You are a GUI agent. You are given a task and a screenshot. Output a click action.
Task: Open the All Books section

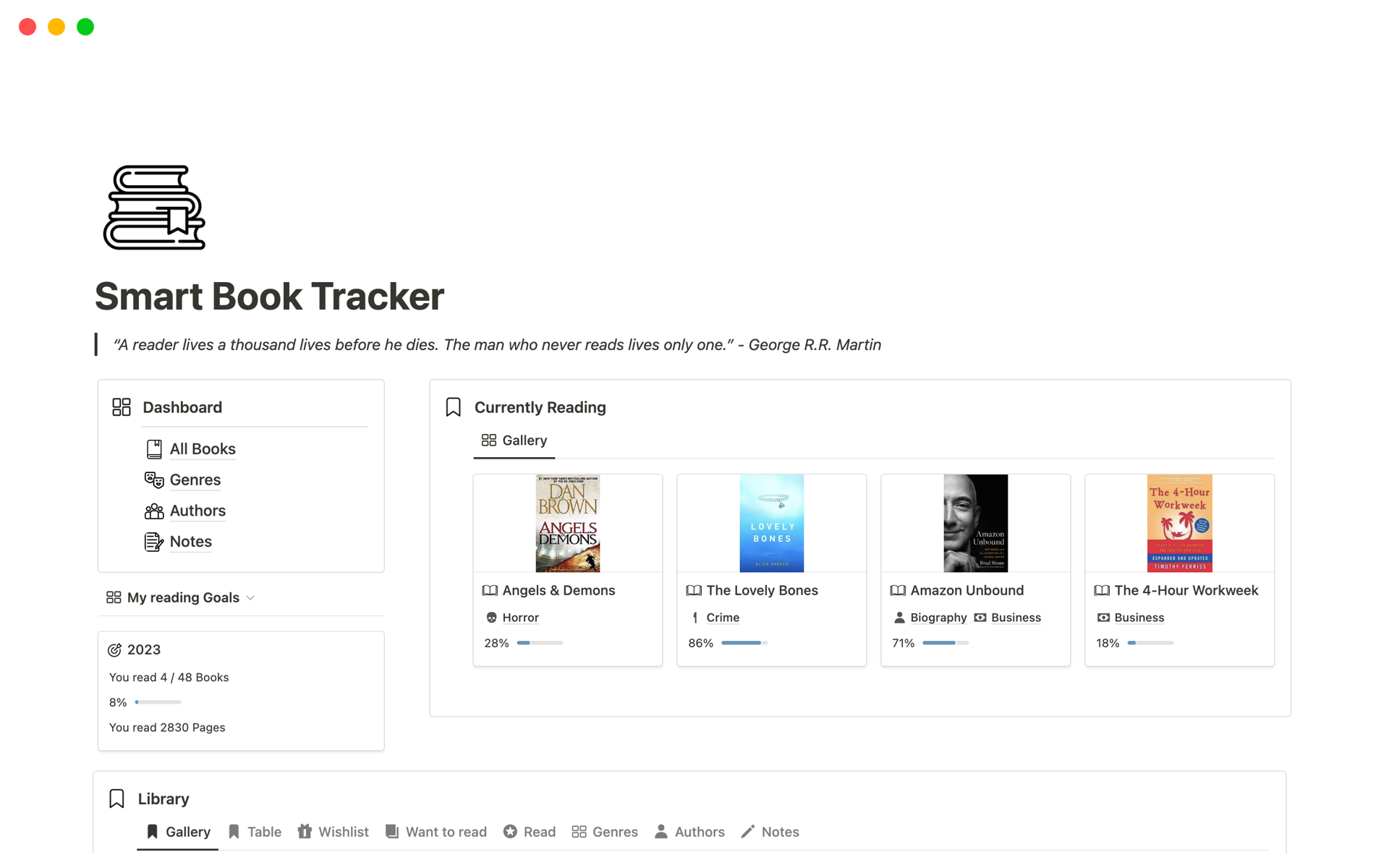point(201,448)
